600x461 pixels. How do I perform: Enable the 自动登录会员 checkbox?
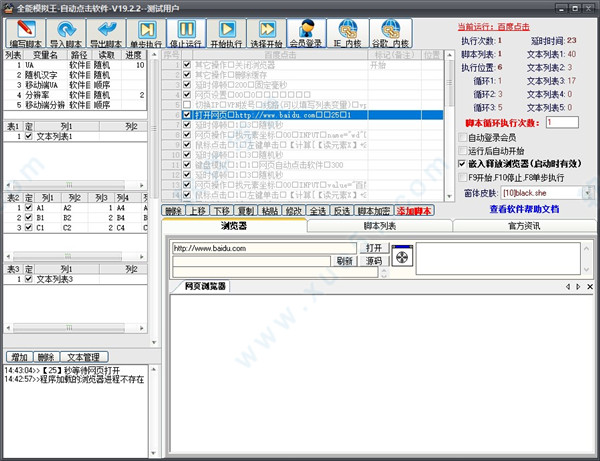click(x=461, y=136)
